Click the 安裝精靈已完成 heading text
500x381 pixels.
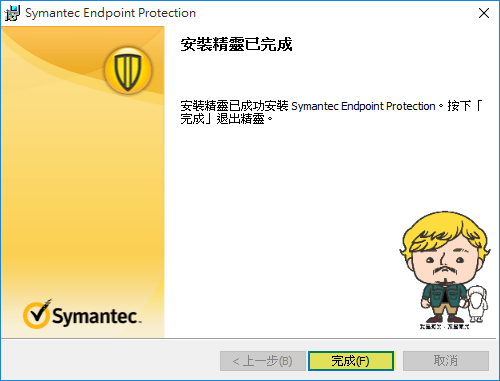pyautogui.click(x=236, y=44)
